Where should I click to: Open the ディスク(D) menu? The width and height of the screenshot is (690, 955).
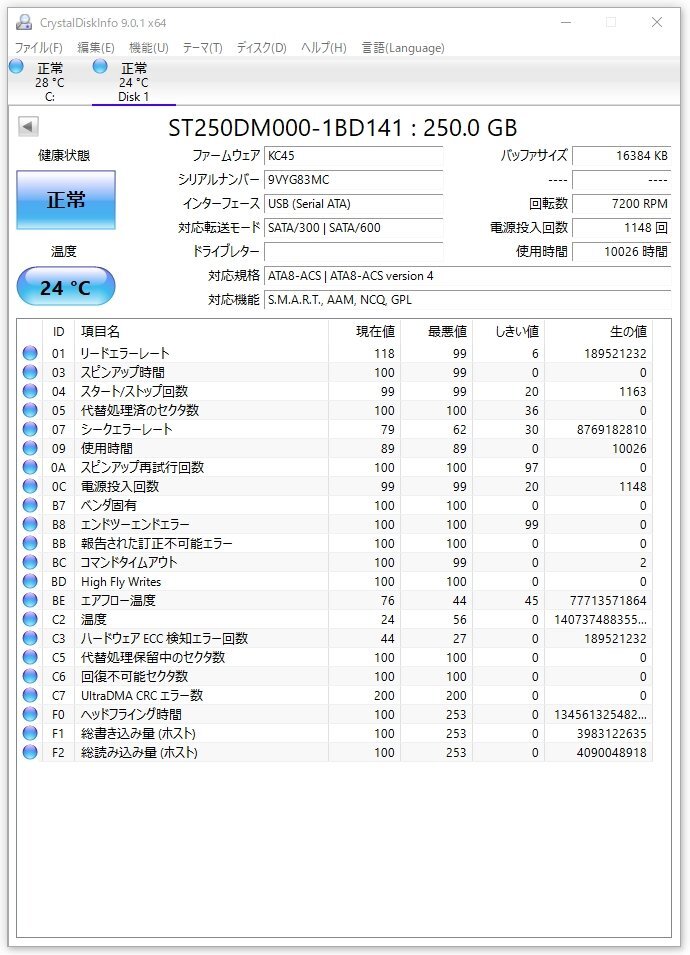[261, 48]
